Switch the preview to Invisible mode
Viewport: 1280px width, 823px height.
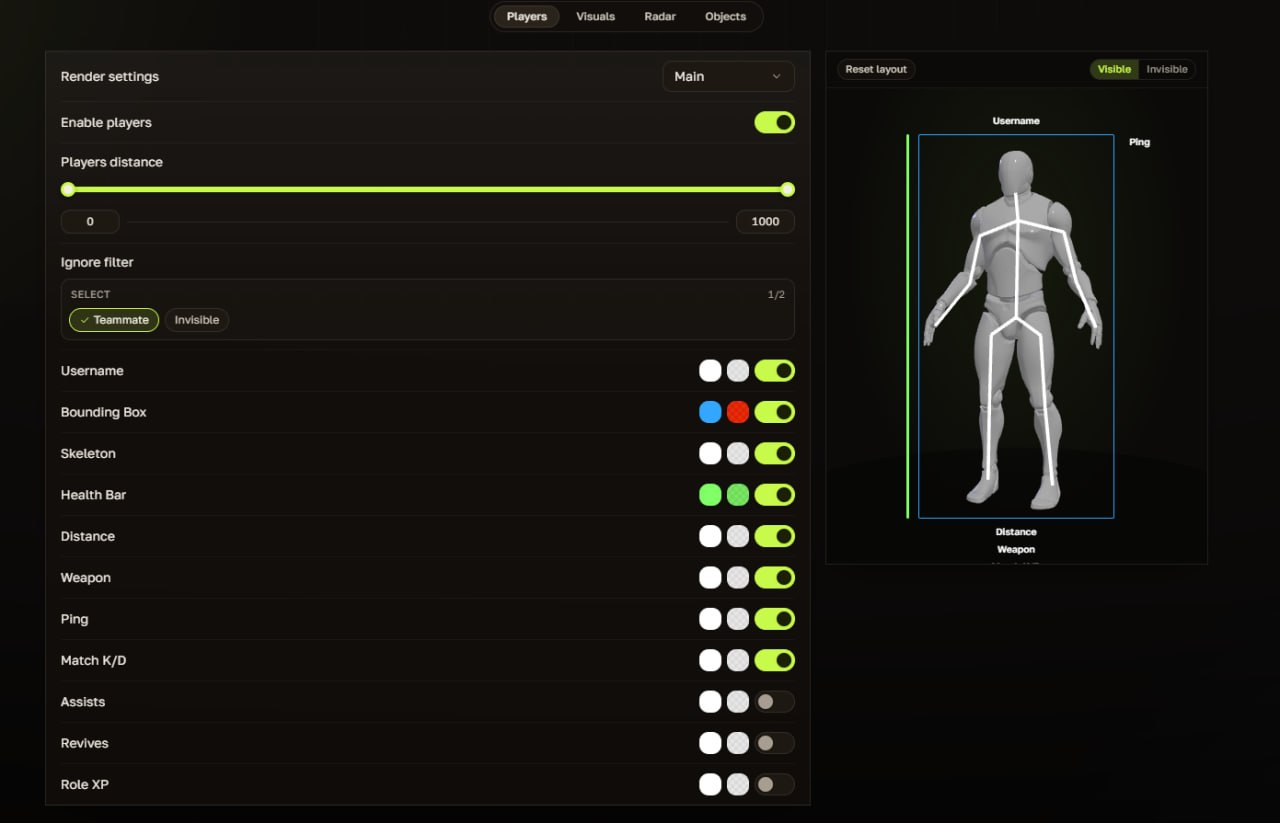(x=1167, y=69)
